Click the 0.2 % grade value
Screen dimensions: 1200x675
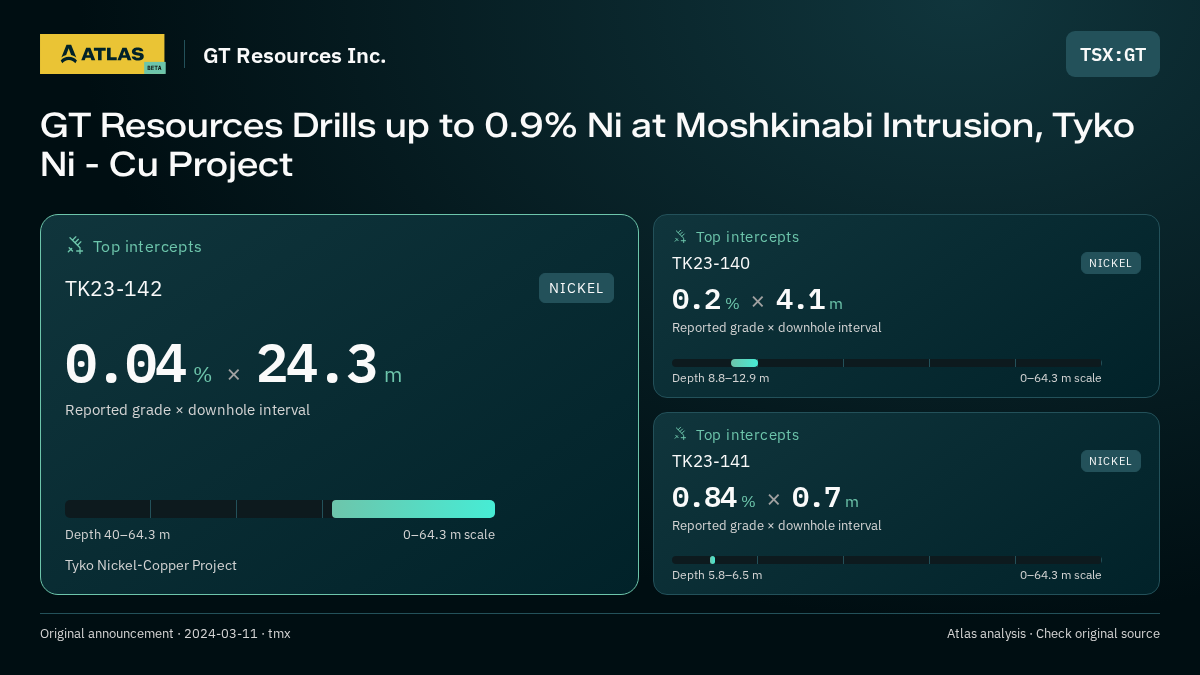[x=705, y=300]
